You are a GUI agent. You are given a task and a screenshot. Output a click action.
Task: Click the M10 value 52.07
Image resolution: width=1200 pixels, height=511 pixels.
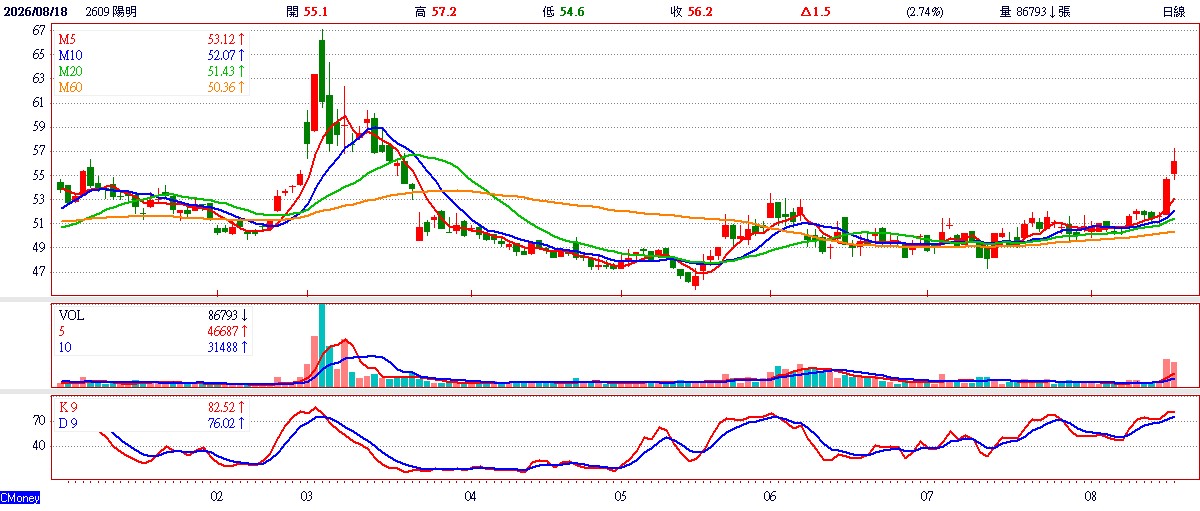pos(221,55)
